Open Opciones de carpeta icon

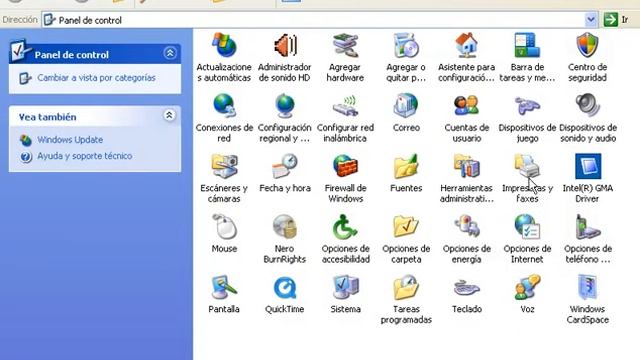coord(406,227)
